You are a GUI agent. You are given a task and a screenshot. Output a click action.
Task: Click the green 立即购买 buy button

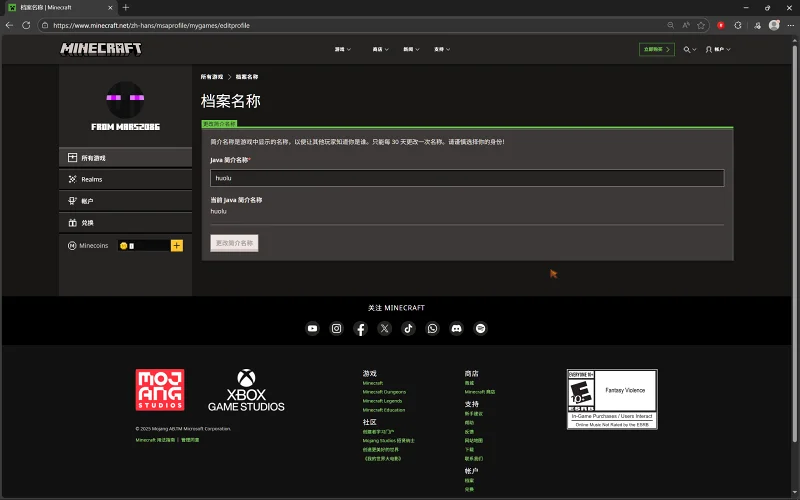click(657, 49)
